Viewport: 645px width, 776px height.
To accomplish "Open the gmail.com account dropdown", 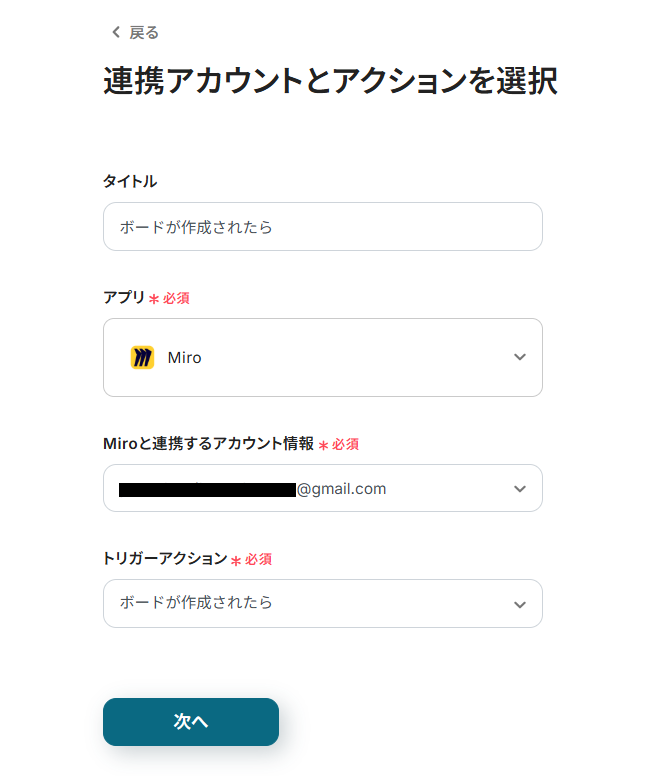I will [322, 489].
